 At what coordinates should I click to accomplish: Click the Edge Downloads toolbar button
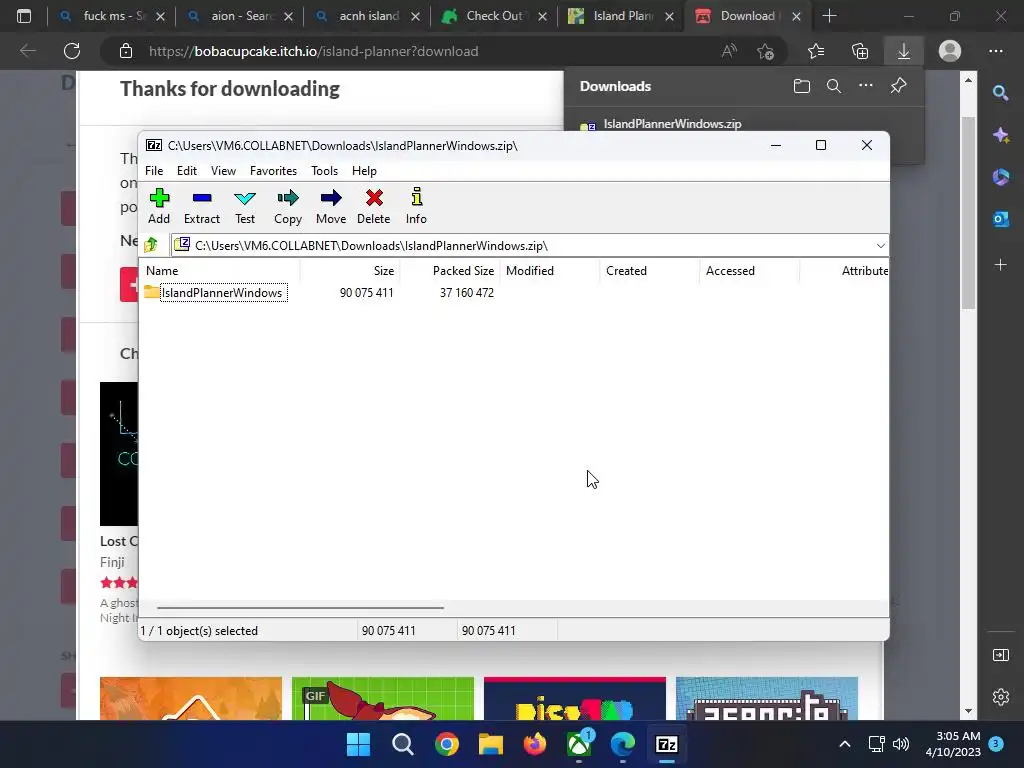pyautogui.click(x=904, y=51)
